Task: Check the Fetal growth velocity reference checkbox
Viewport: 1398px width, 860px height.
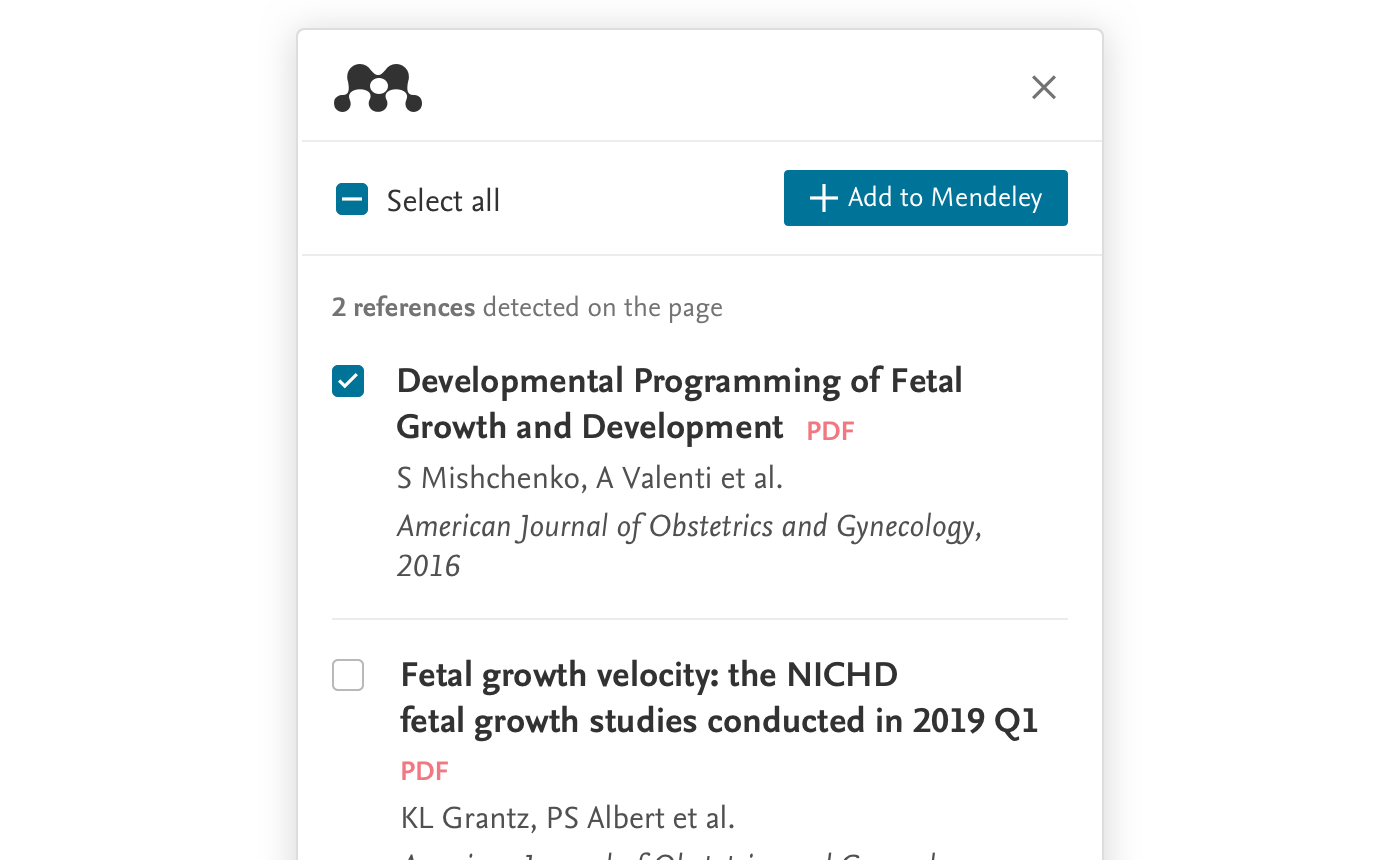Action: (348, 676)
